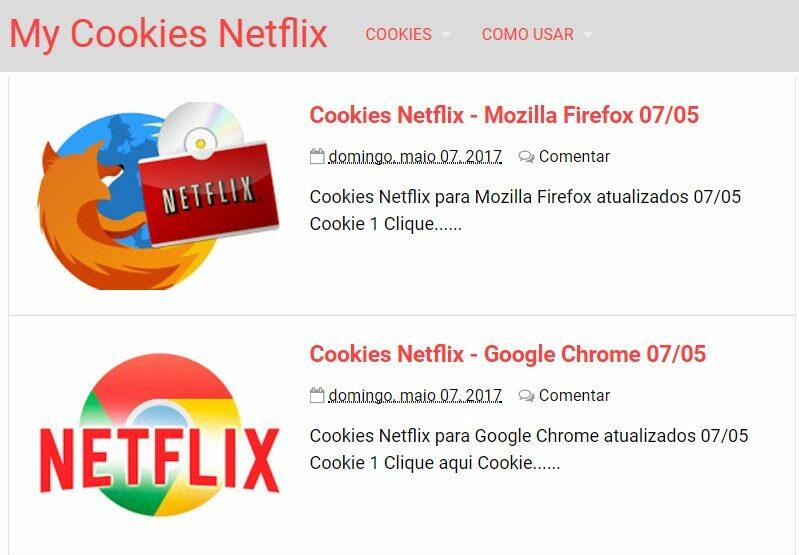
Task: Expand the arrow next to COMO USAR
Action: point(588,35)
